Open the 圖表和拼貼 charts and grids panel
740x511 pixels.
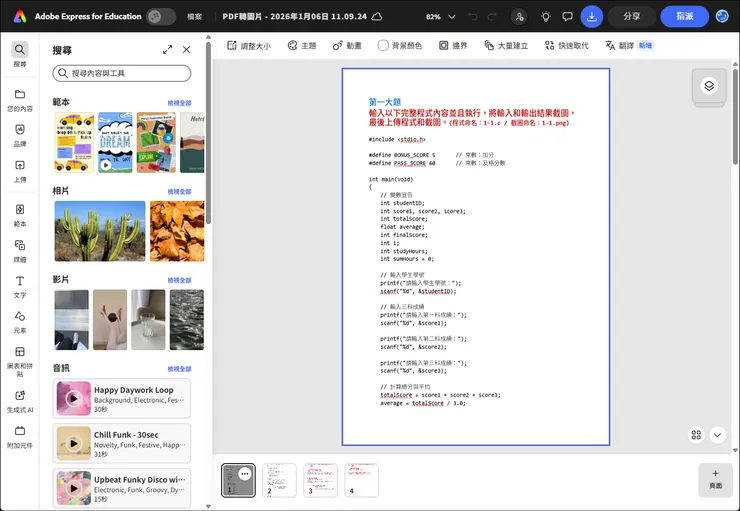point(20,361)
